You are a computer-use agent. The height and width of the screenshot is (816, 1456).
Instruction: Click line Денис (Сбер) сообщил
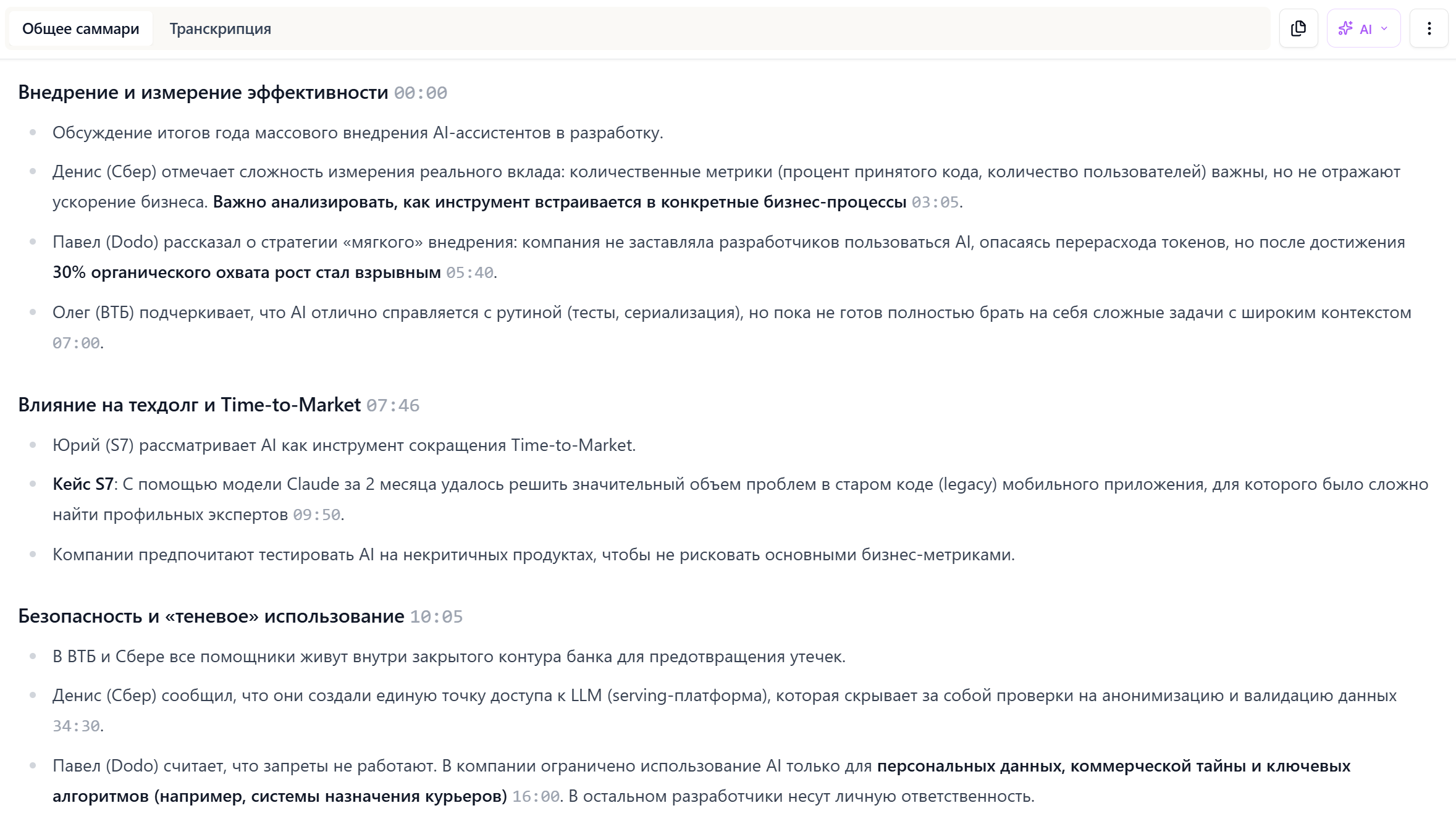725,711
